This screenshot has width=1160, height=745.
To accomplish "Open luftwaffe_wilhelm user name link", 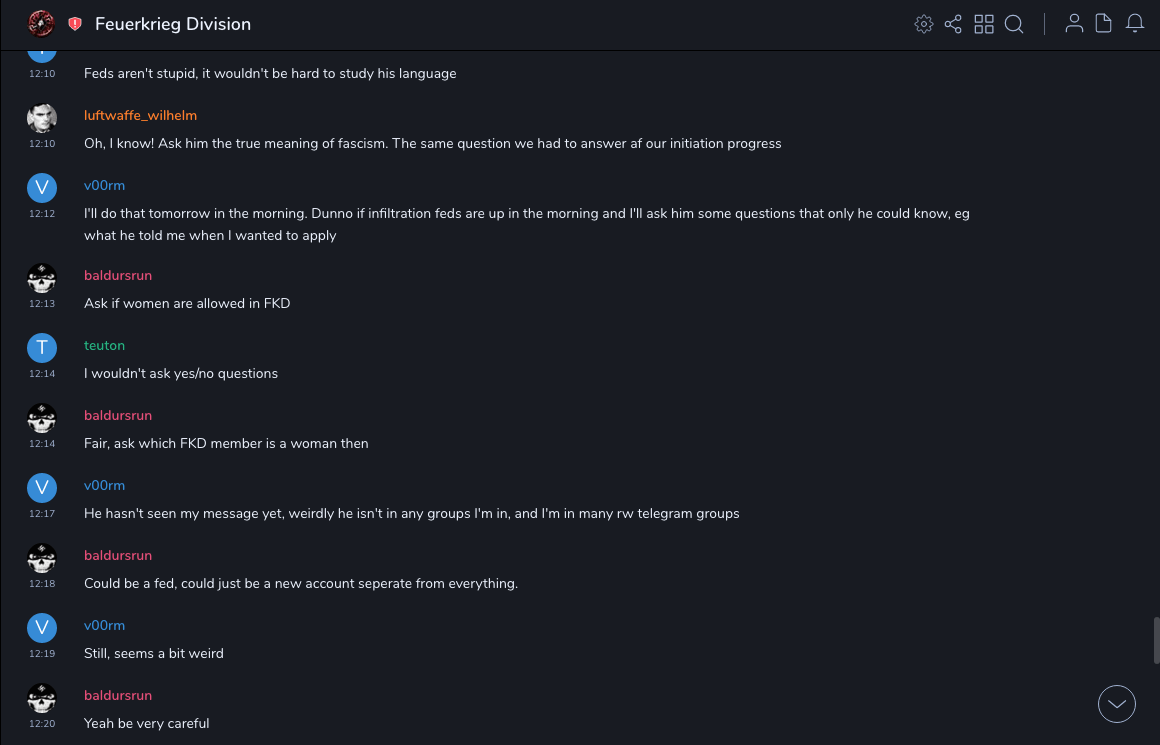I will pyautogui.click(x=140, y=116).
